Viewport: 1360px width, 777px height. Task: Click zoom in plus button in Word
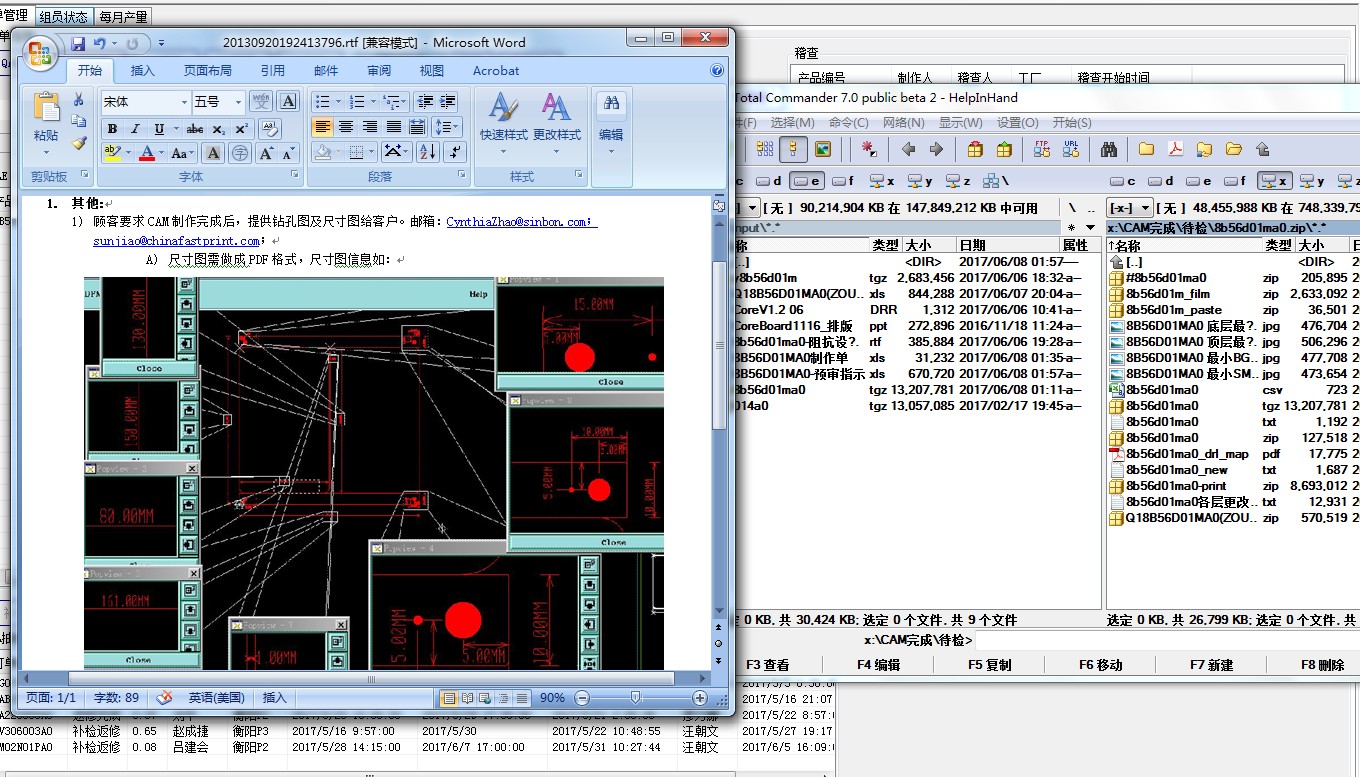(700, 698)
